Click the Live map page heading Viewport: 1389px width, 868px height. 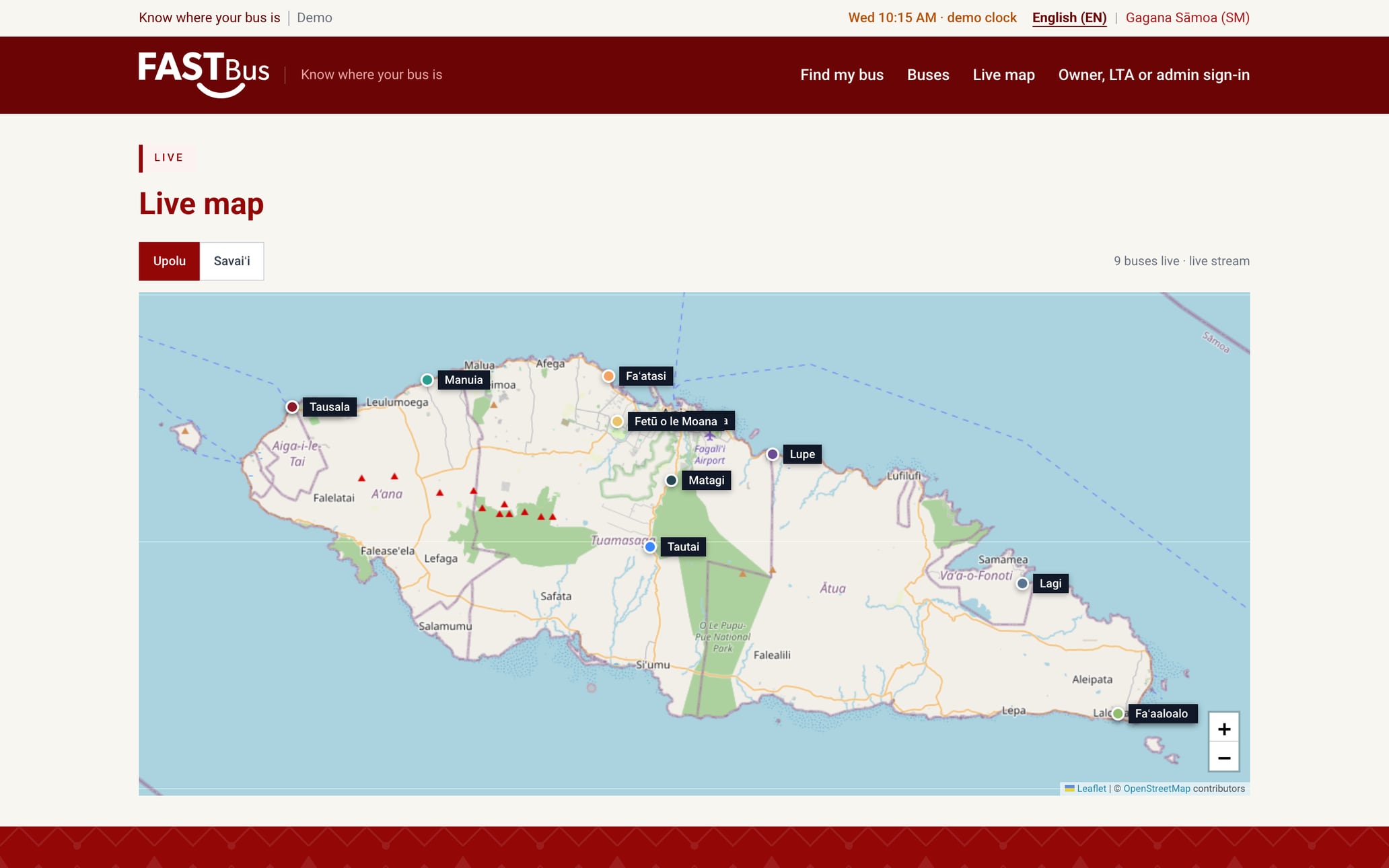201,204
